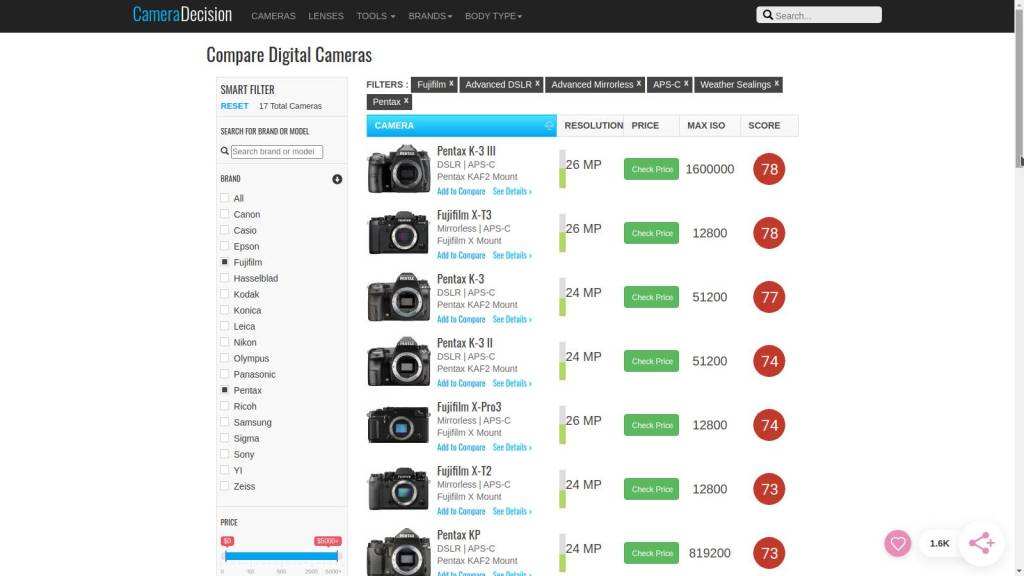Click the score 74 badge for Pentax K-3 II
Image resolution: width=1024 pixels, height=576 pixels.
pos(769,361)
